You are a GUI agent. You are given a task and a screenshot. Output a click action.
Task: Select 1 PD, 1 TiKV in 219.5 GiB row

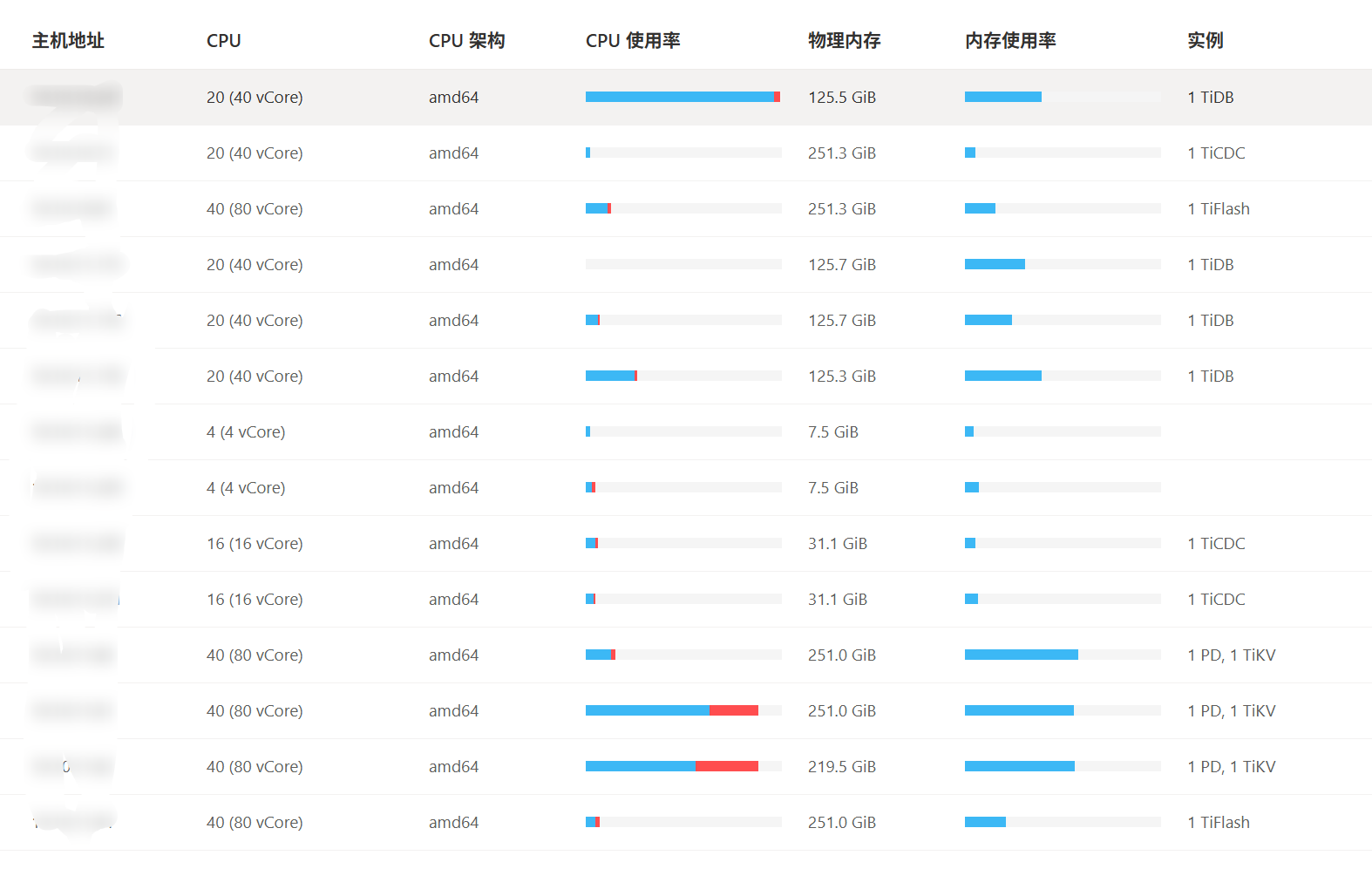coord(1231,767)
